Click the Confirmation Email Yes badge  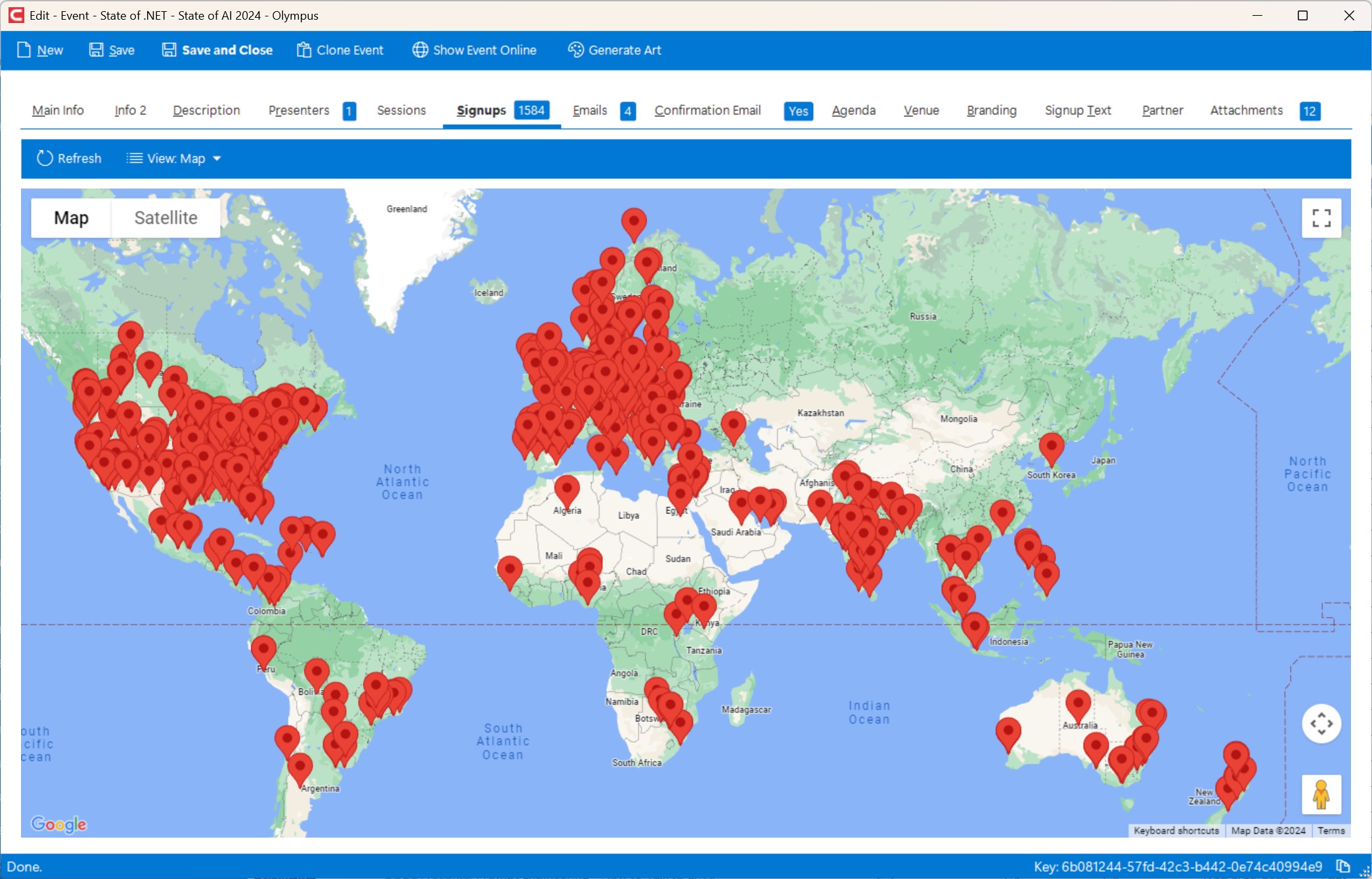point(798,111)
